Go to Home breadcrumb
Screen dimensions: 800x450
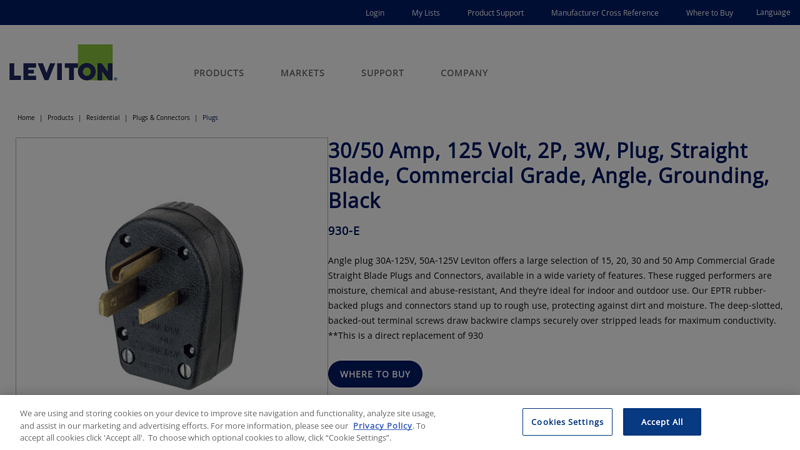point(26,117)
